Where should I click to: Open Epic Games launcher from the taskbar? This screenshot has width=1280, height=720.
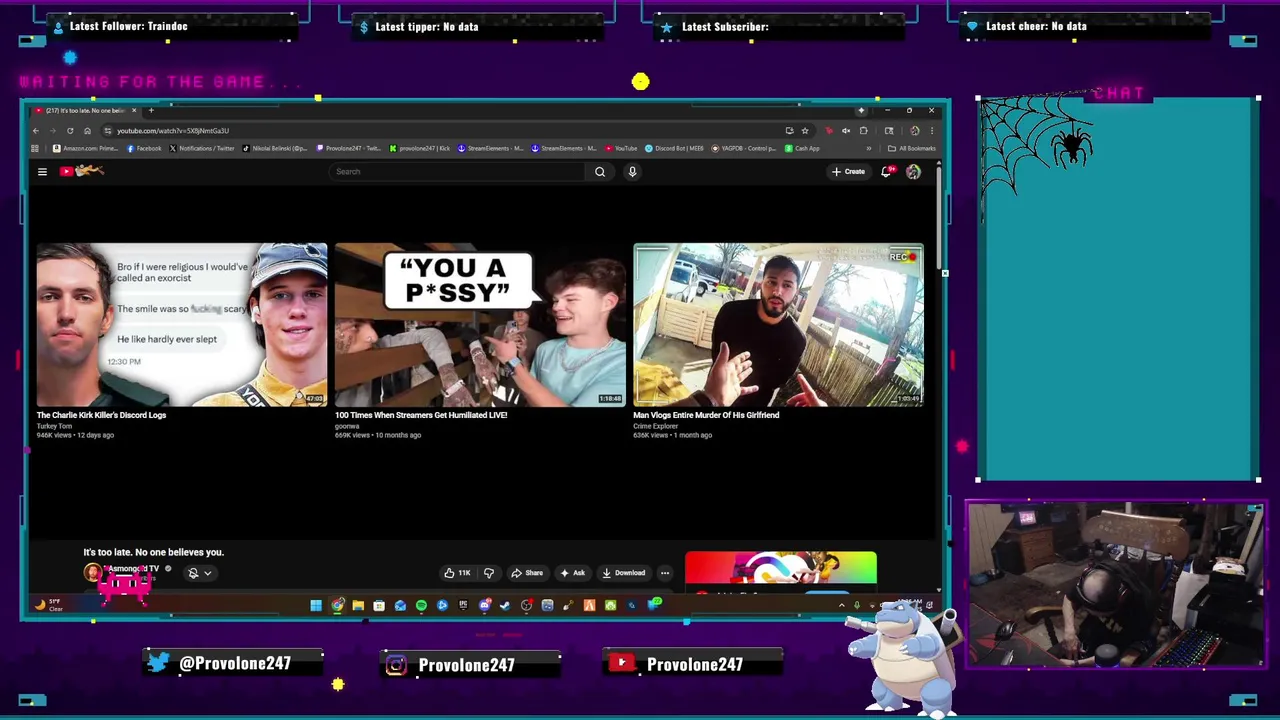coord(463,605)
